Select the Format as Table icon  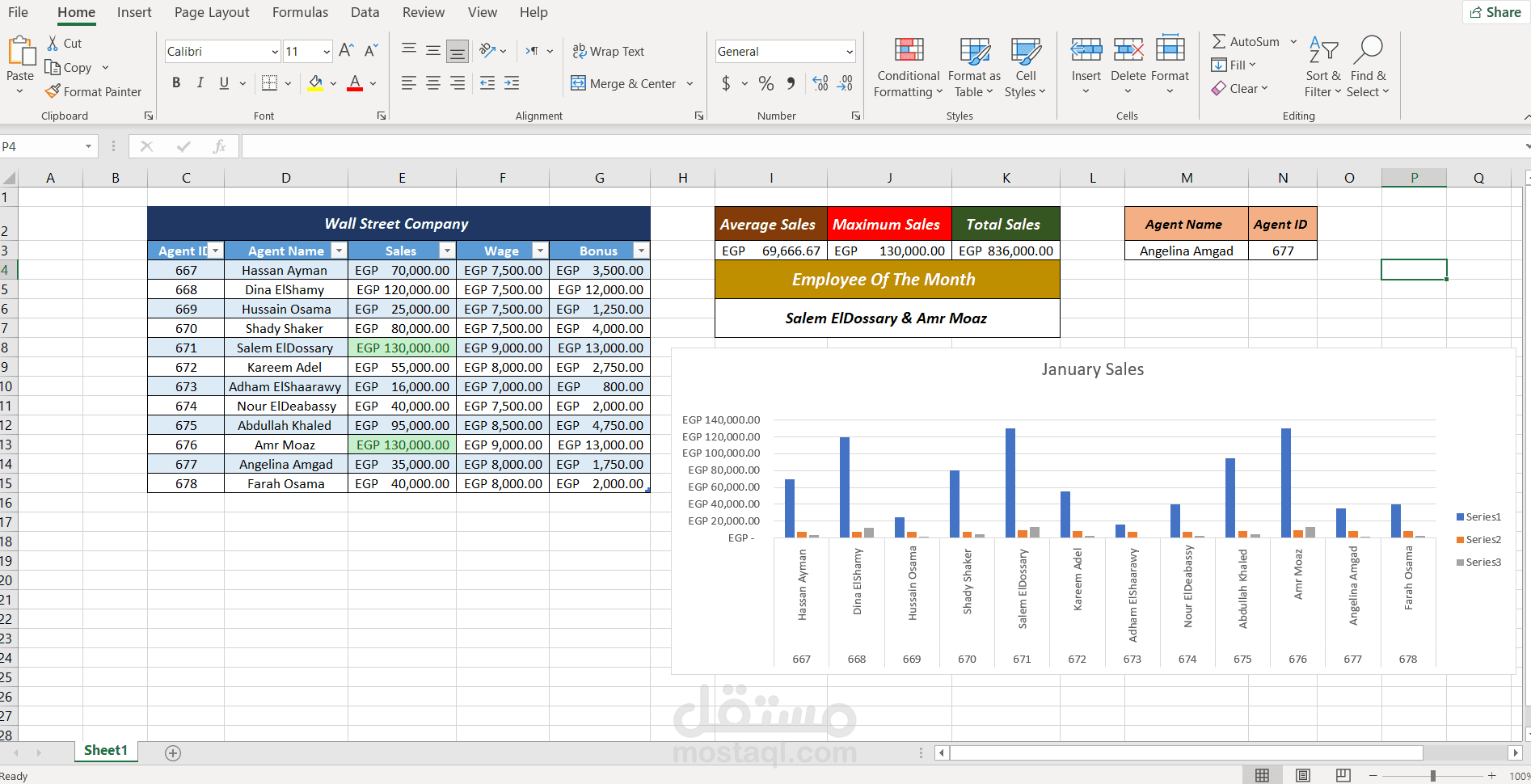(973, 66)
